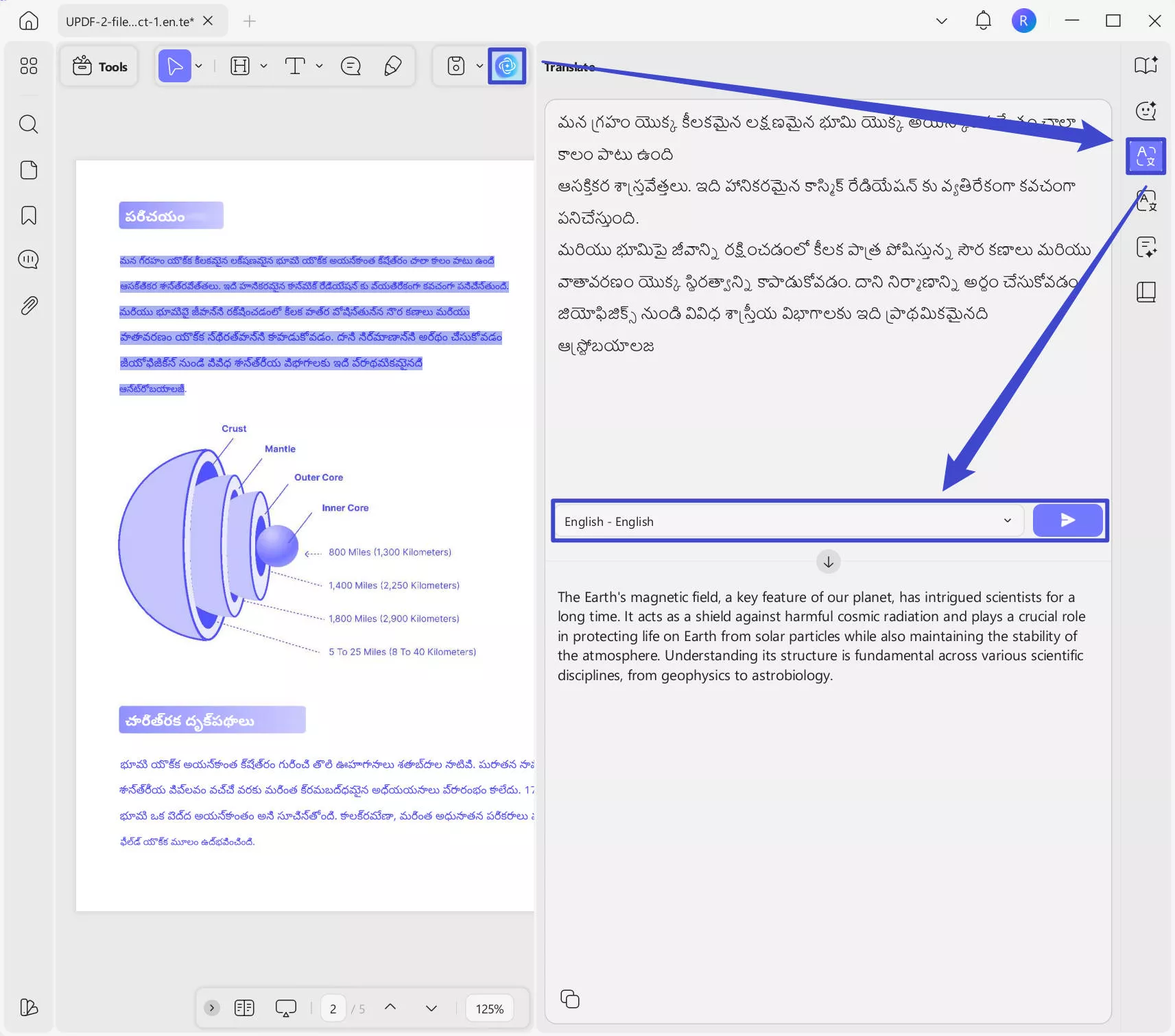
Task: Click the UPDF AI assistant icon
Action: pos(507,66)
